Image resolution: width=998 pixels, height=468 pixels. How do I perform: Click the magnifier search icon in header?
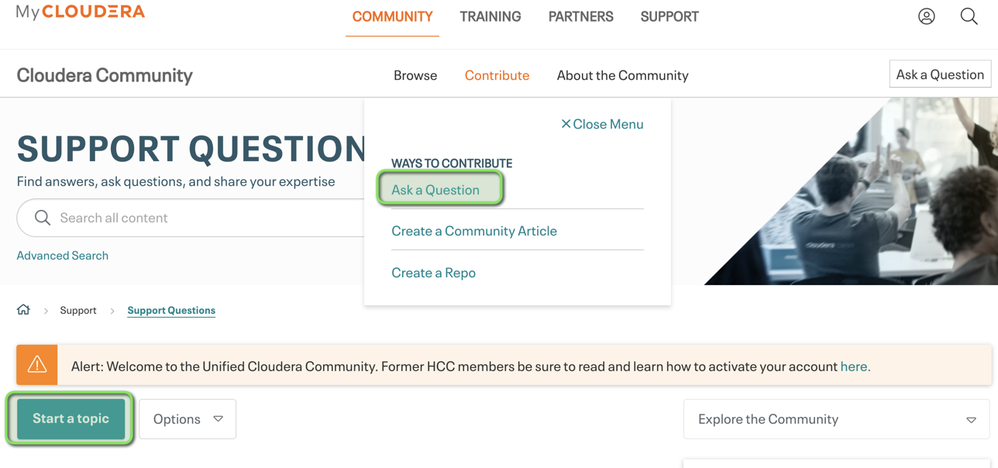tap(969, 16)
